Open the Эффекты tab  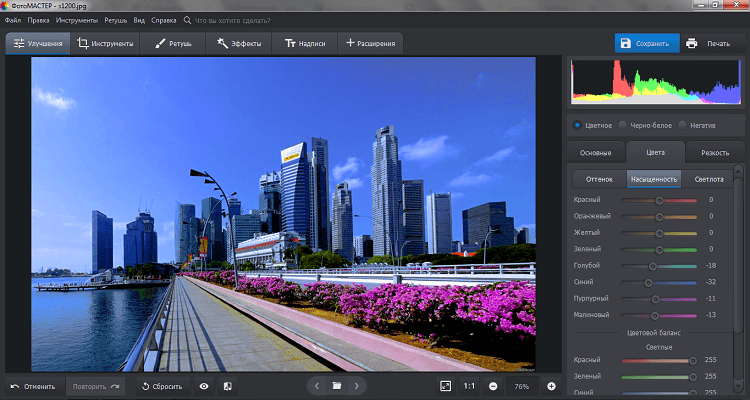point(239,43)
